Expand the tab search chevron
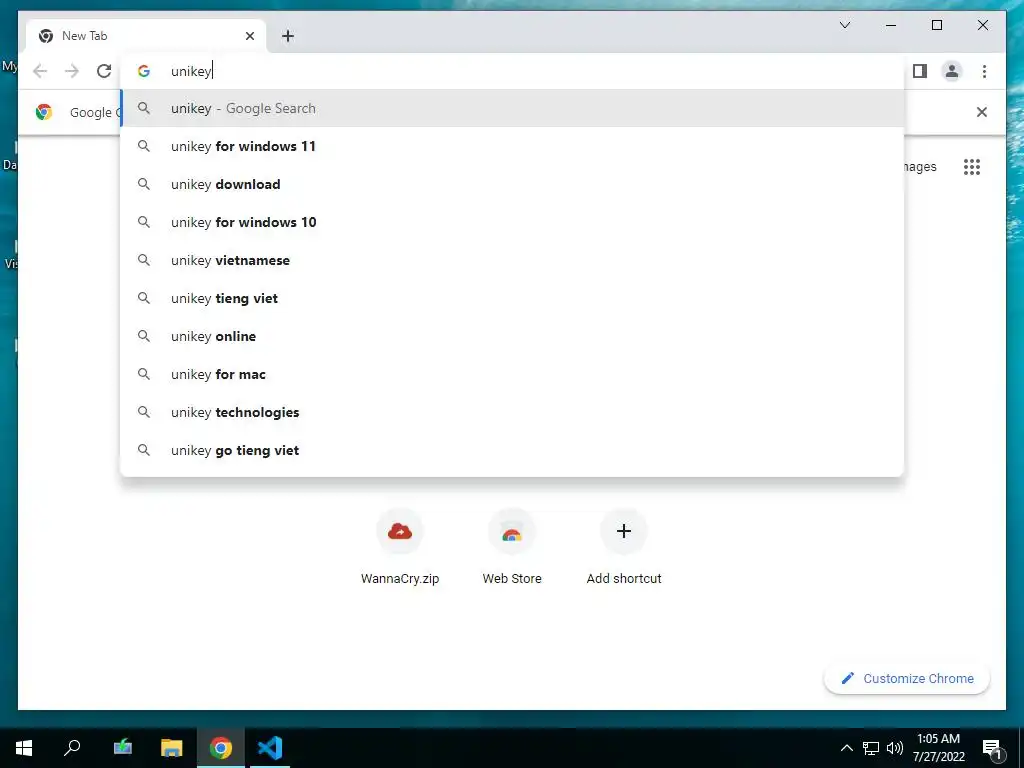This screenshot has height=768, width=1024. 844,25
